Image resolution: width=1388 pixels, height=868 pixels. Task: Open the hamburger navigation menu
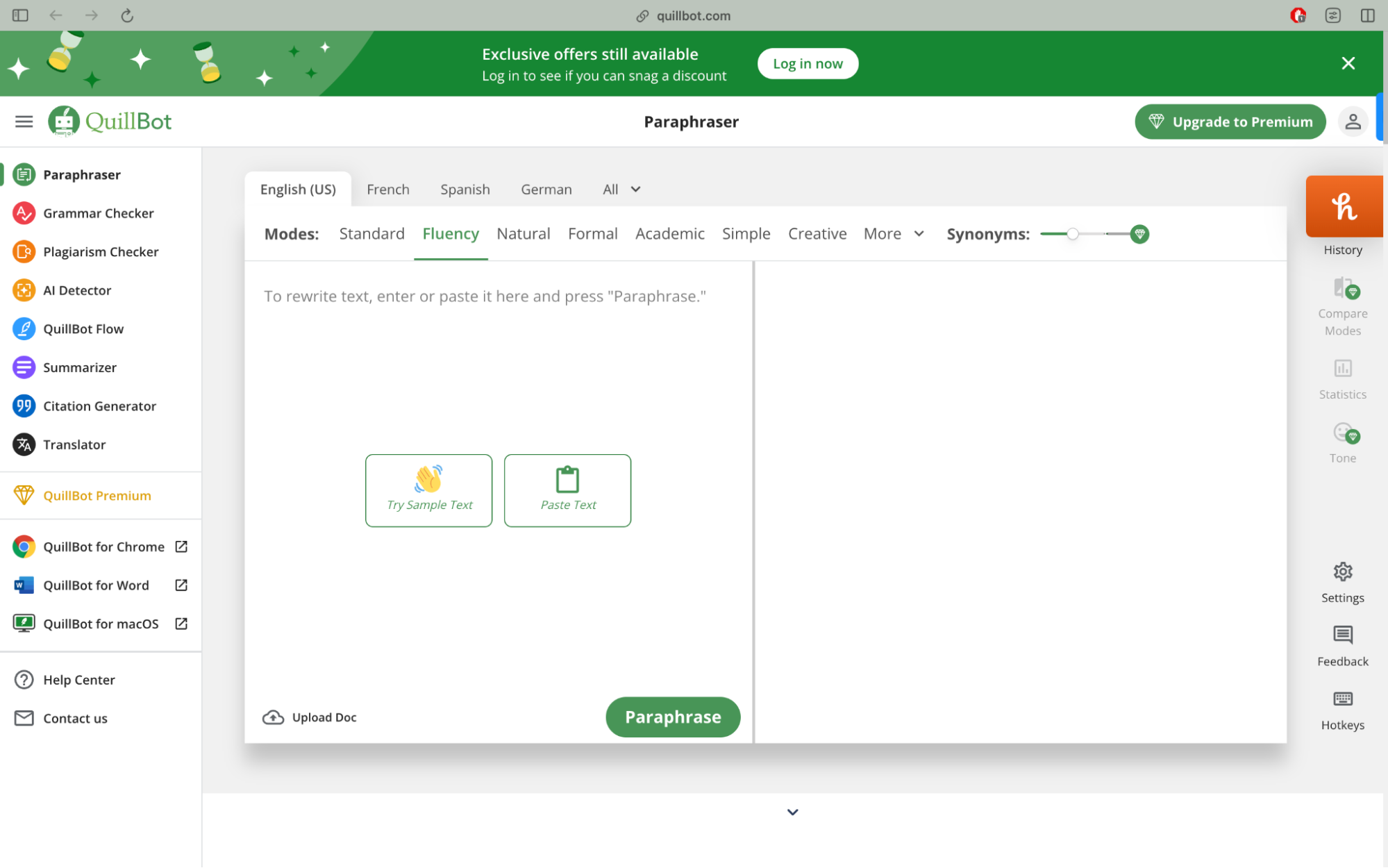click(24, 122)
